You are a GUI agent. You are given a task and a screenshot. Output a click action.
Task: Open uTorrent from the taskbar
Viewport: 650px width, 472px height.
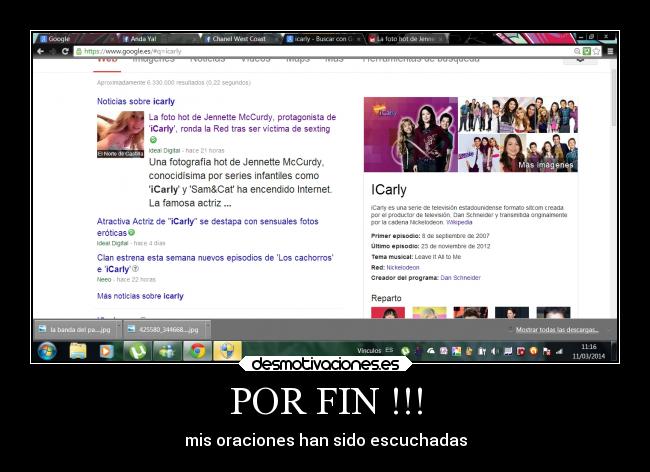tap(137, 351)
